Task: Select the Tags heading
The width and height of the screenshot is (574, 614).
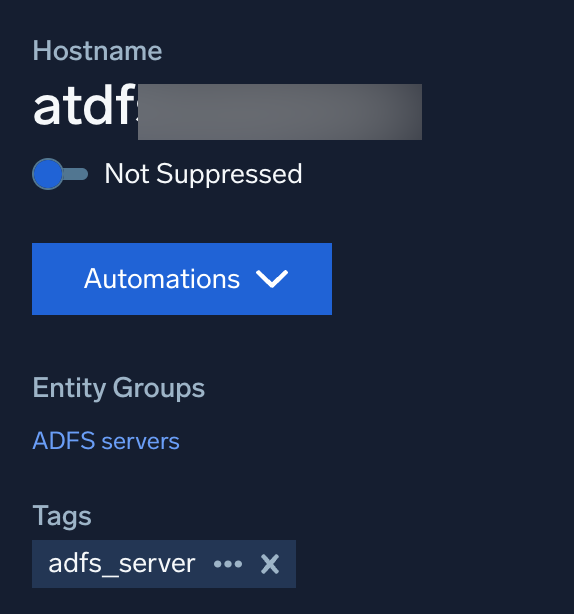Action: pyautogui.click(x=62, y=515)
